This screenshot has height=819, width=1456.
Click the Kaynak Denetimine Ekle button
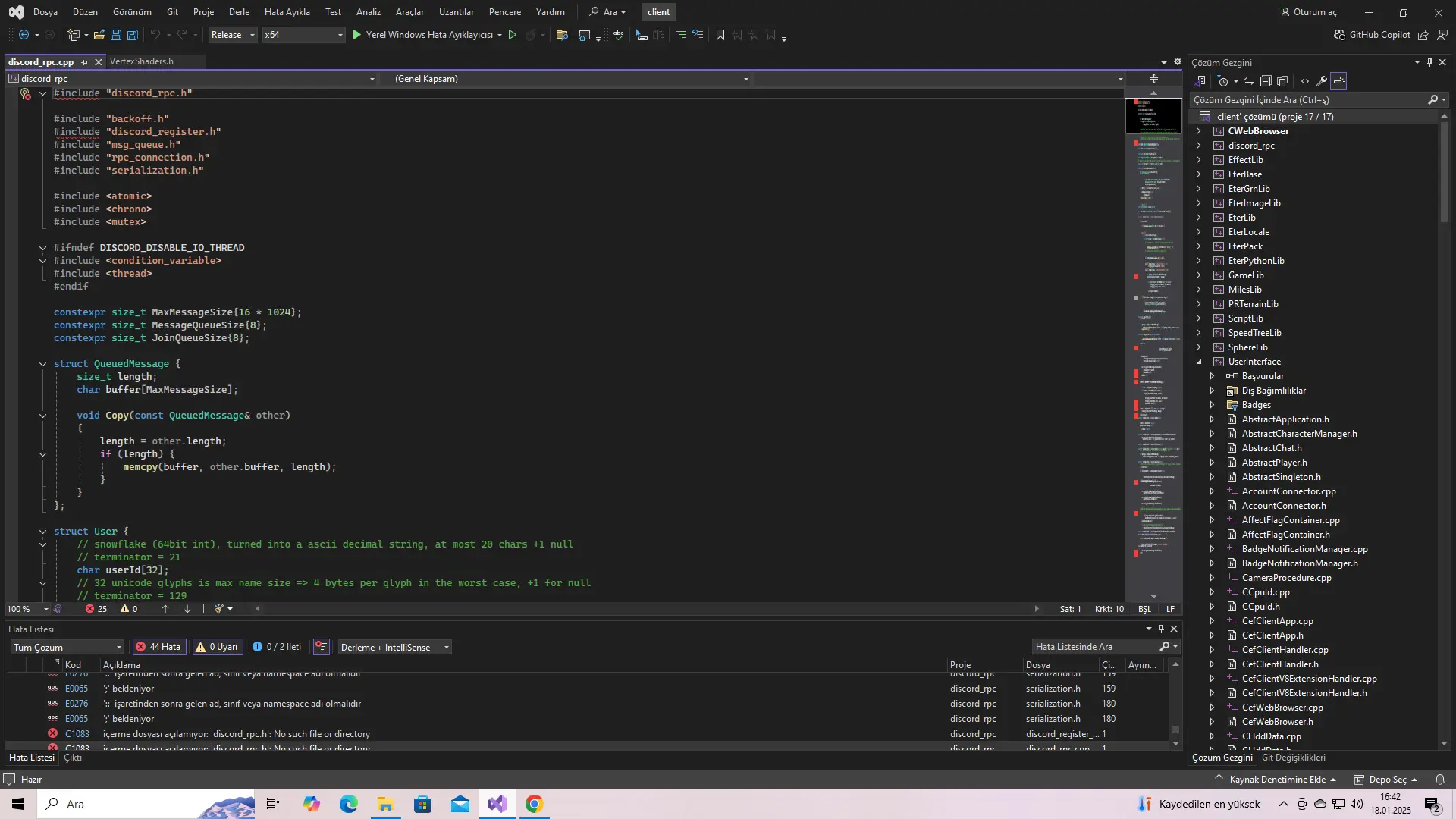[x=1277, y=780]
